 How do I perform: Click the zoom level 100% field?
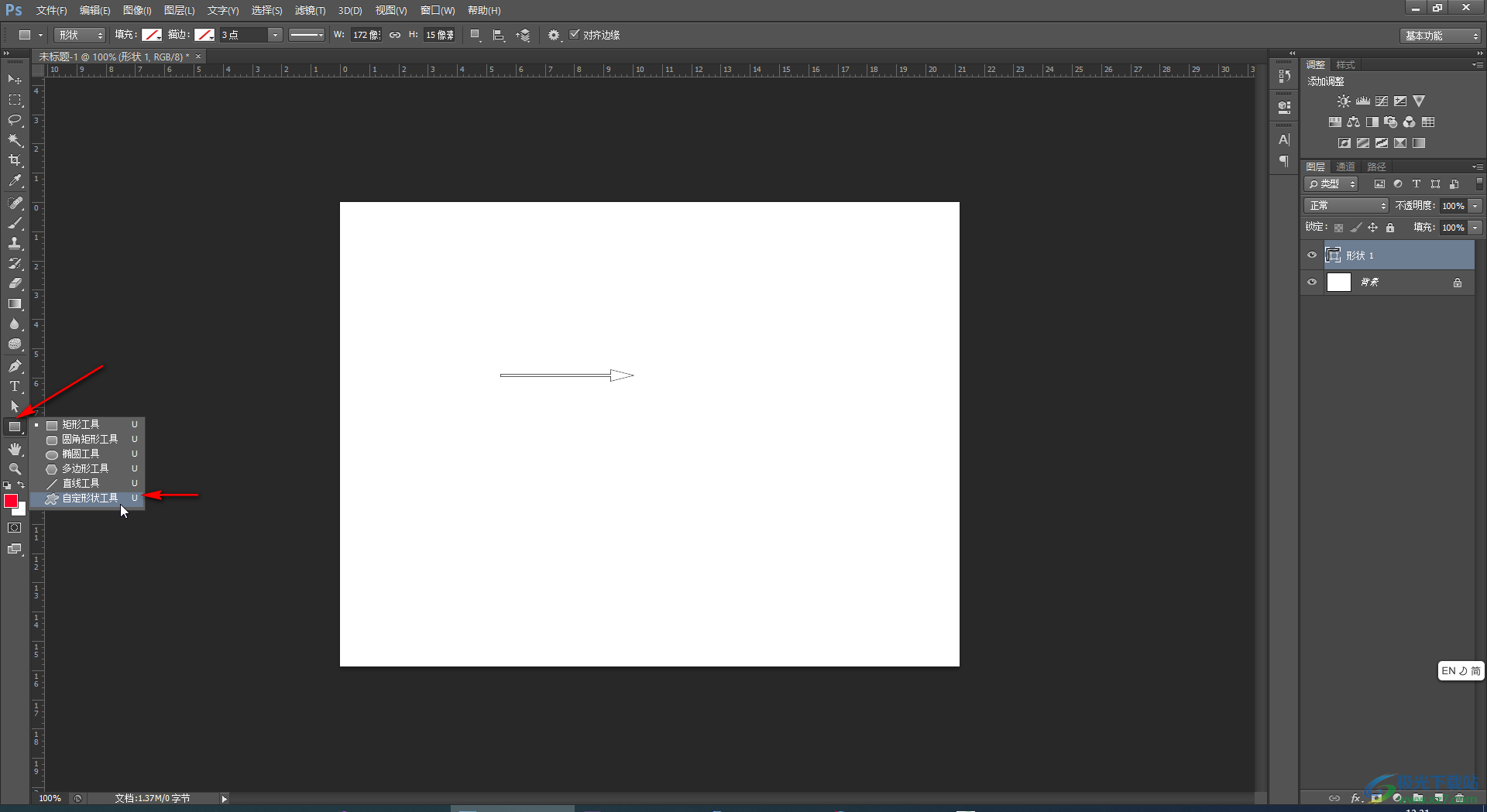(x=50, y=798)
